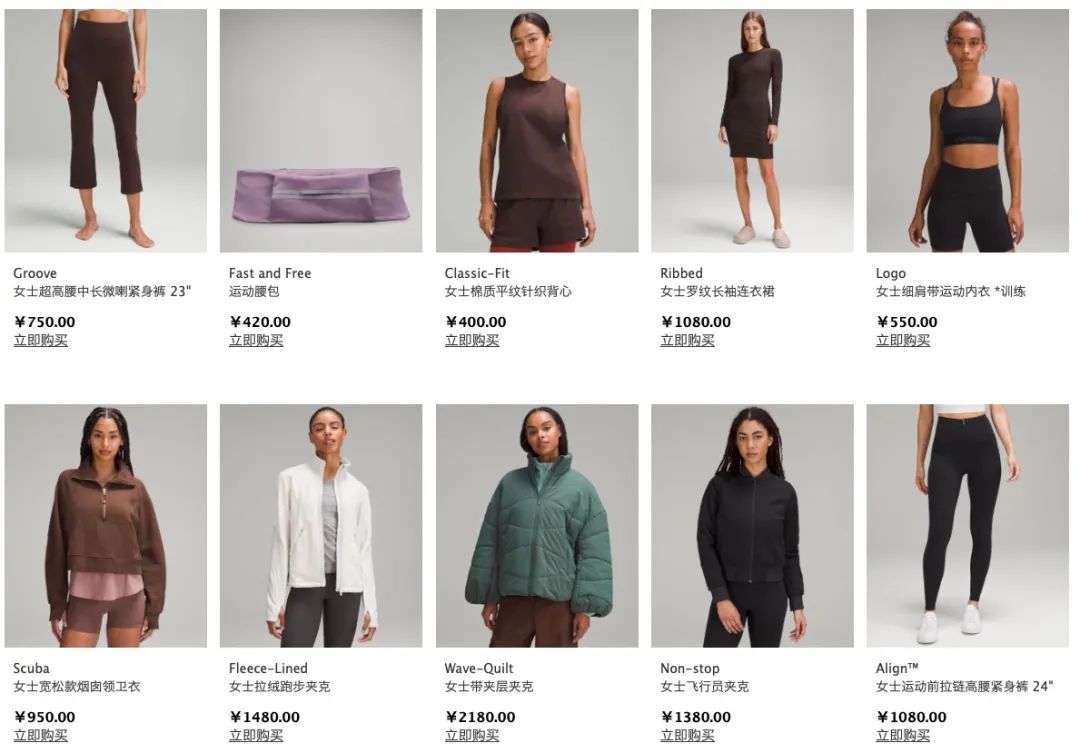Buy now link under Non-stop ¥1380.00
Screen dimensions: 1080x753
pyautogui.click(x=687, y=736)
